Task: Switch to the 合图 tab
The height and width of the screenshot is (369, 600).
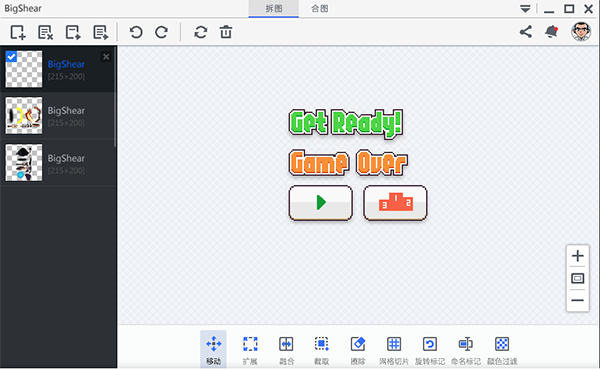Action: [320, 8]
